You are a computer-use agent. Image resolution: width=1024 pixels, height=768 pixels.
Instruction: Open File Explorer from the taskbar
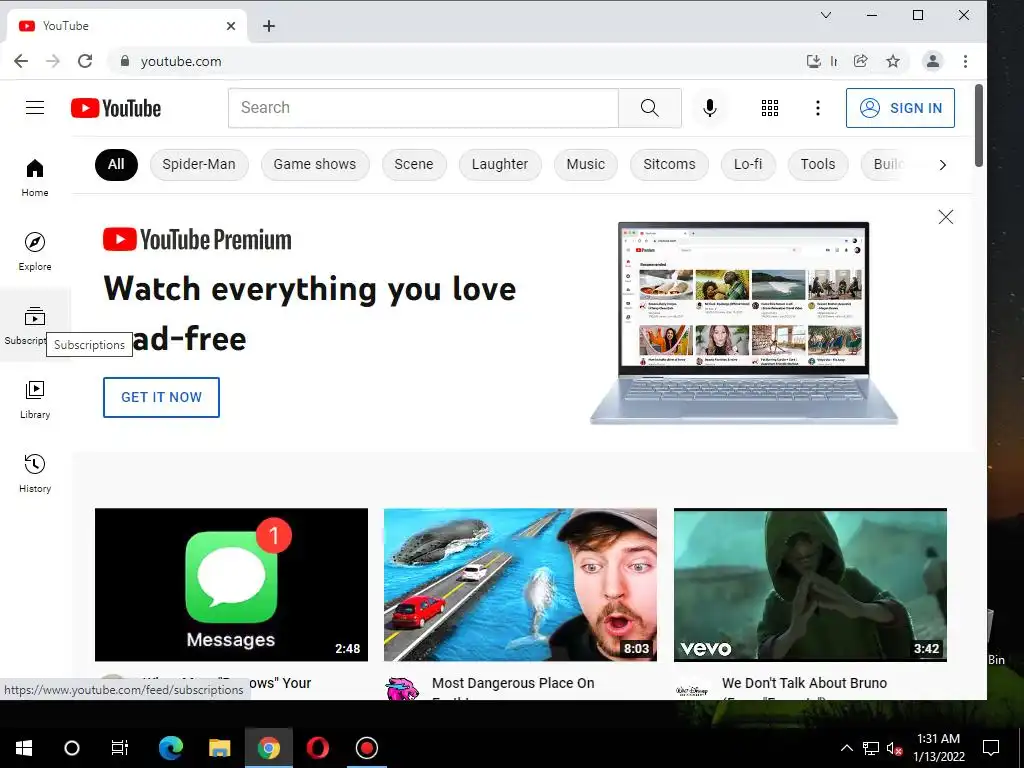[x=219, y=748]
